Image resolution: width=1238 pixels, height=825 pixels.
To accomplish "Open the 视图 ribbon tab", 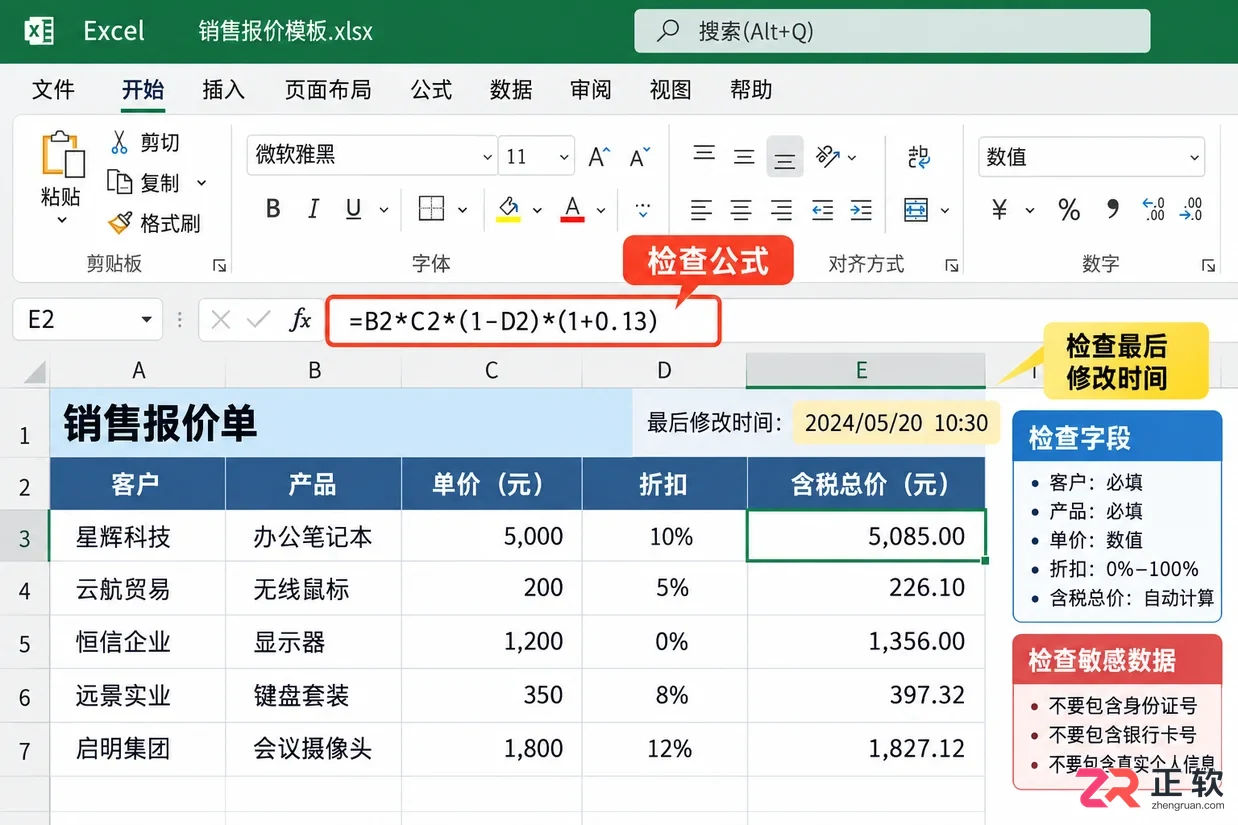I will (670, 90).
